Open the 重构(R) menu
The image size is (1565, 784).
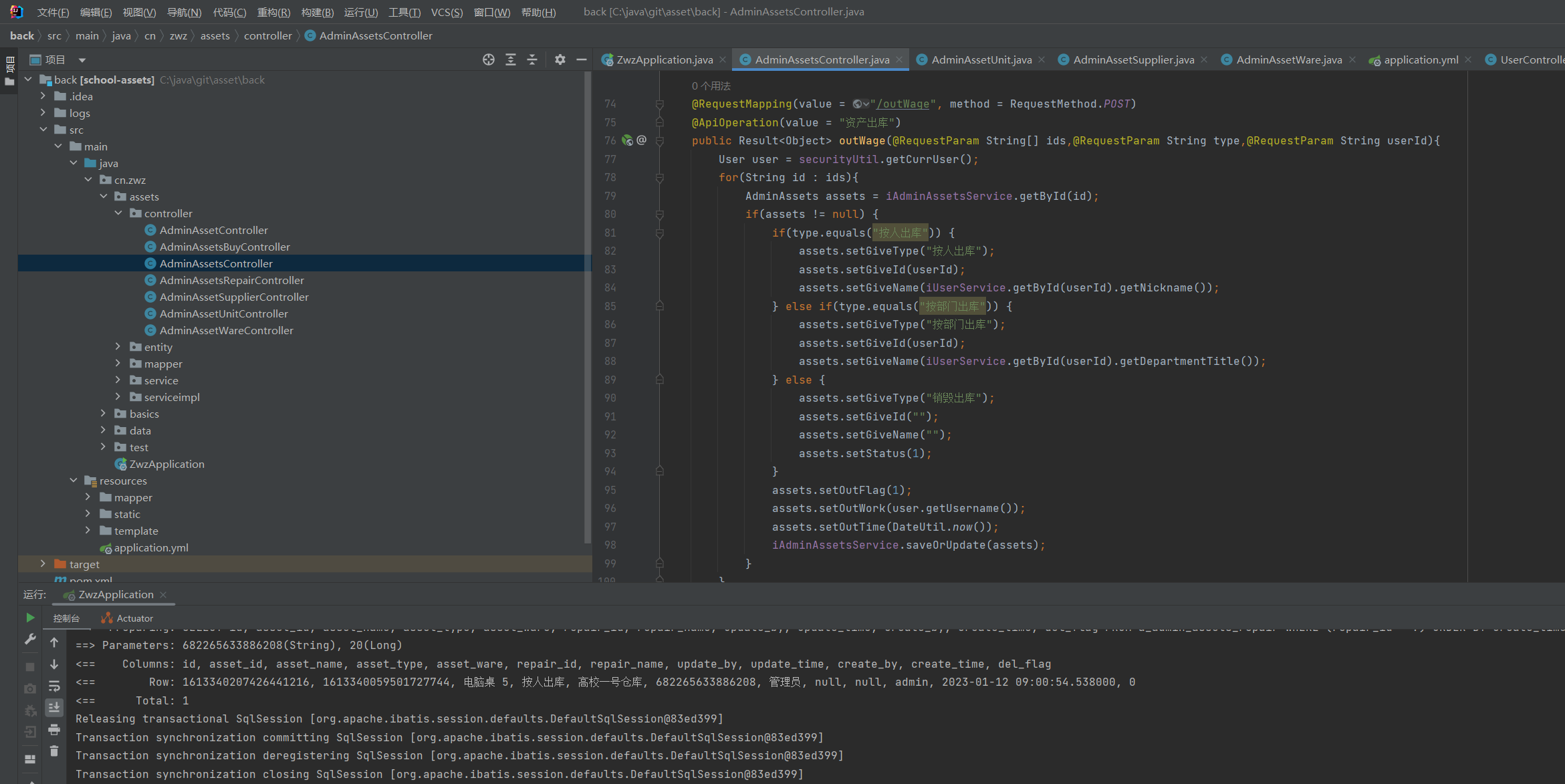tap(273, 12)
